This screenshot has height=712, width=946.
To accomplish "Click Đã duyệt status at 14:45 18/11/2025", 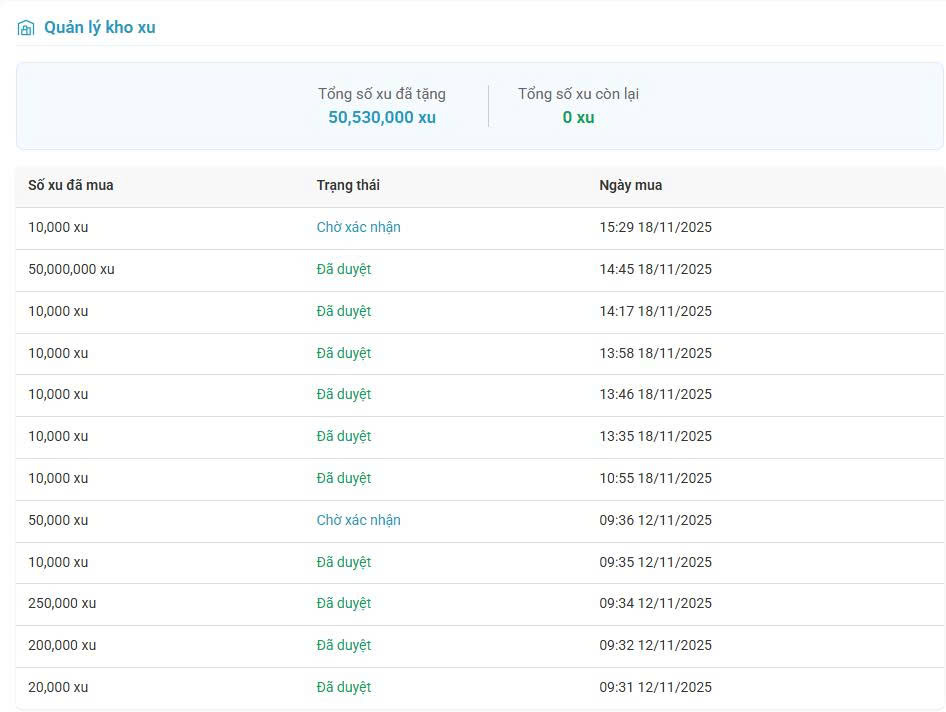I will [x=344, y=269].
